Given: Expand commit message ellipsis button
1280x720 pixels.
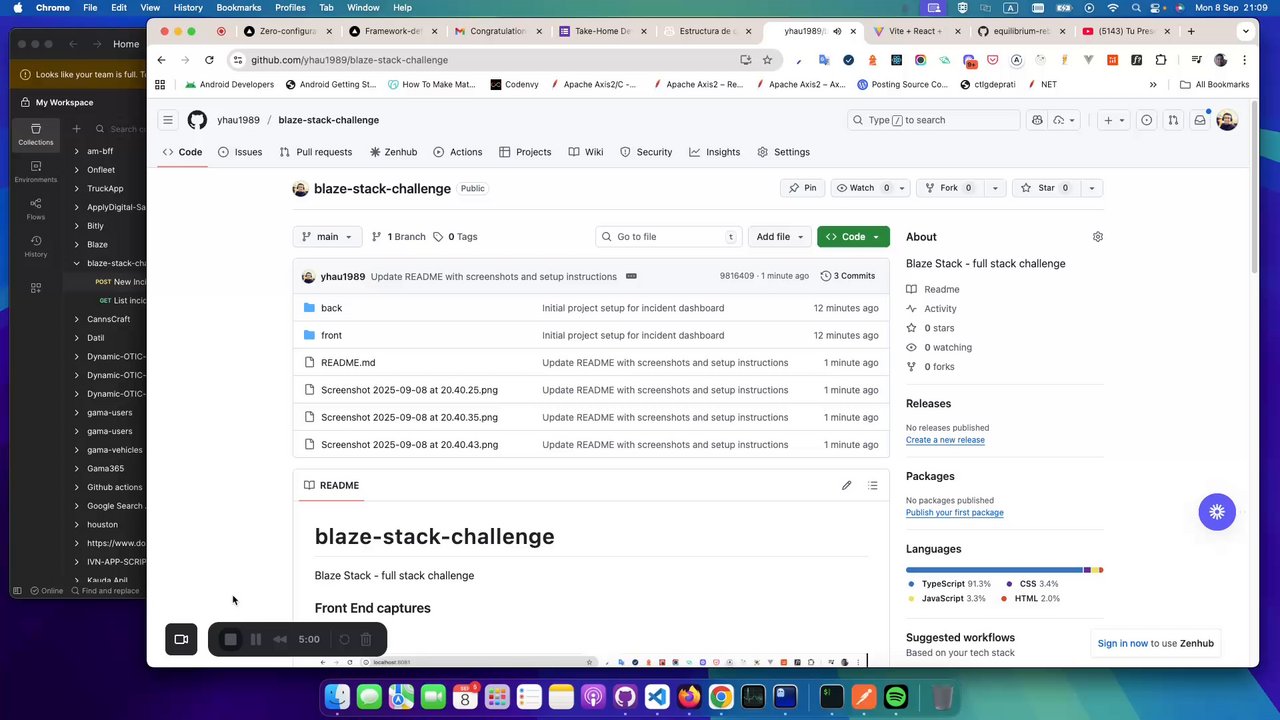Looking at the screenshot, I should click(x=631, y=276).
